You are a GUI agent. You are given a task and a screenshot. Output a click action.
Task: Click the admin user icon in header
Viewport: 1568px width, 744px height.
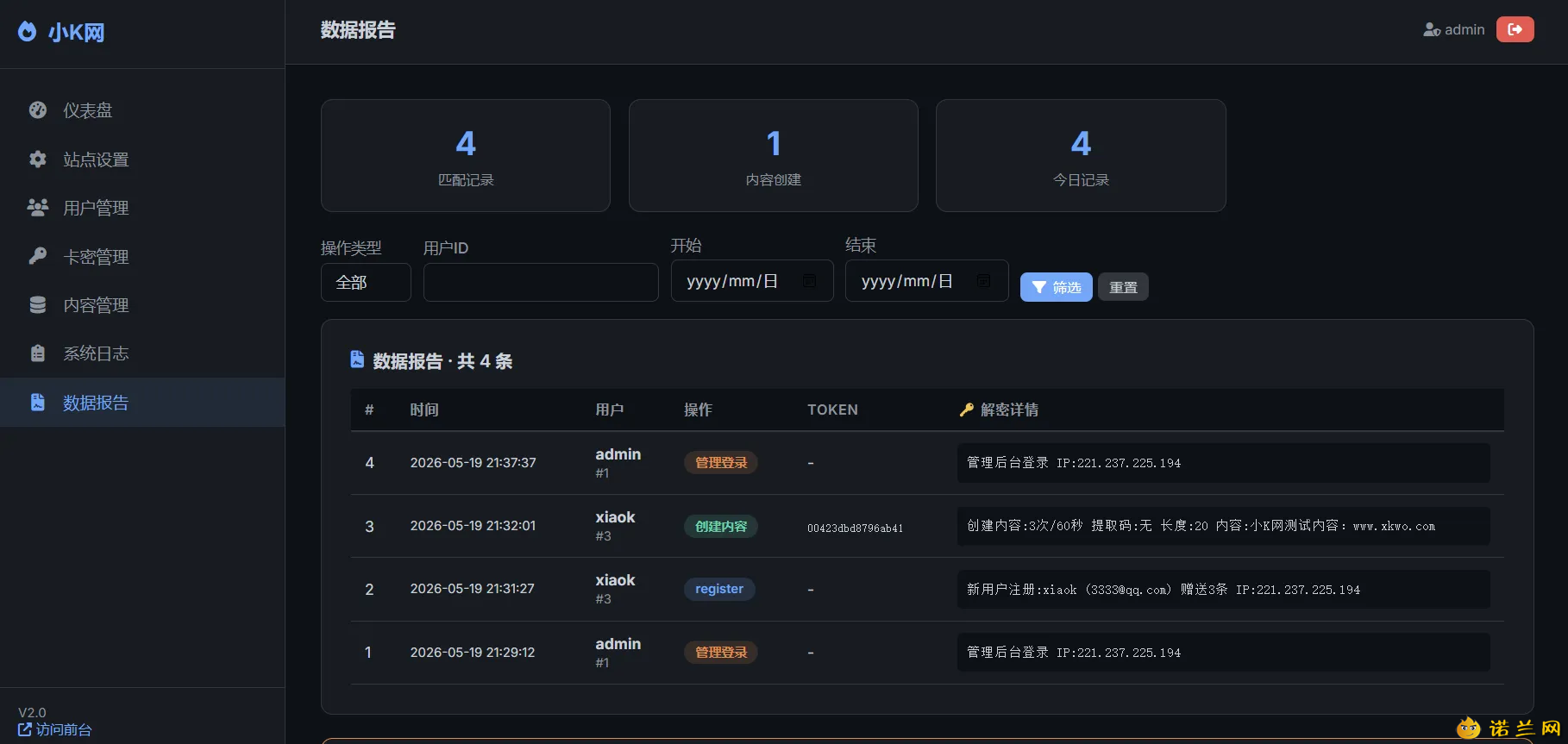pyautogui.click(x=1432, y=29)
